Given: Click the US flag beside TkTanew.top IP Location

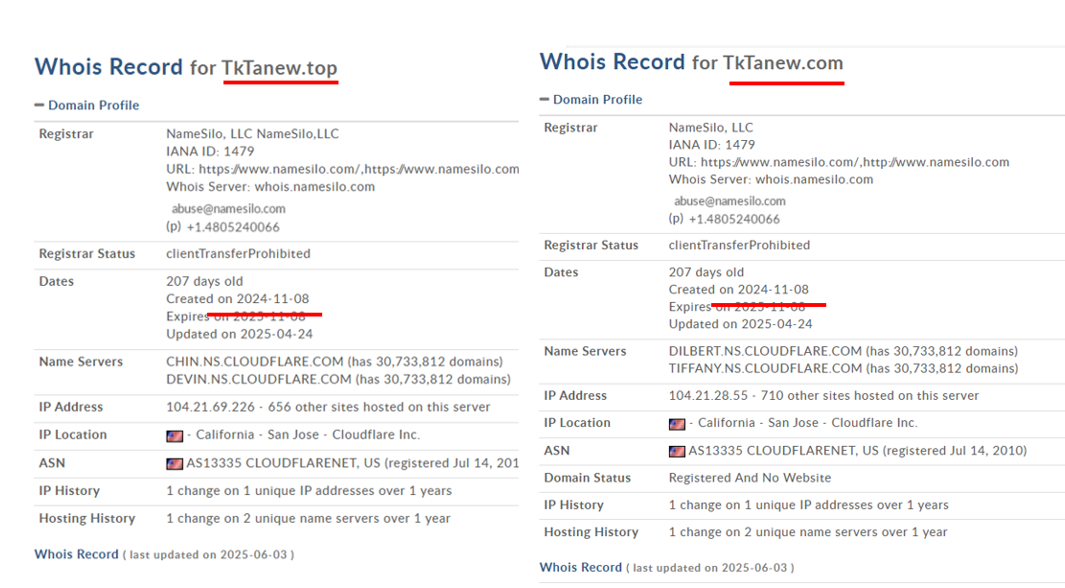Looking at the screenshot, I should [x=173, y=434].
